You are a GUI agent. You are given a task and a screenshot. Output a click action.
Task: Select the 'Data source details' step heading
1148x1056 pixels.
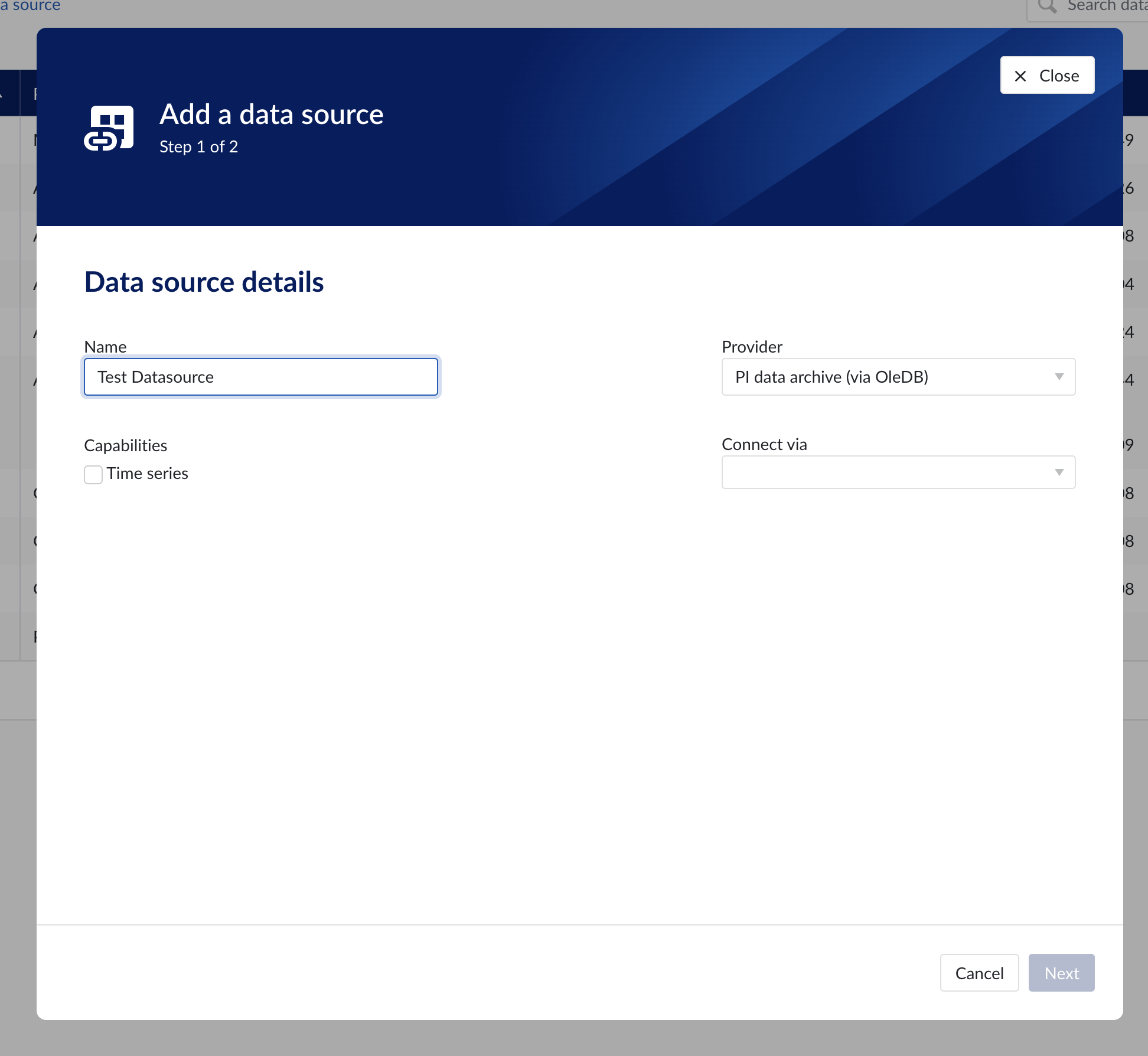click(204, 282)
